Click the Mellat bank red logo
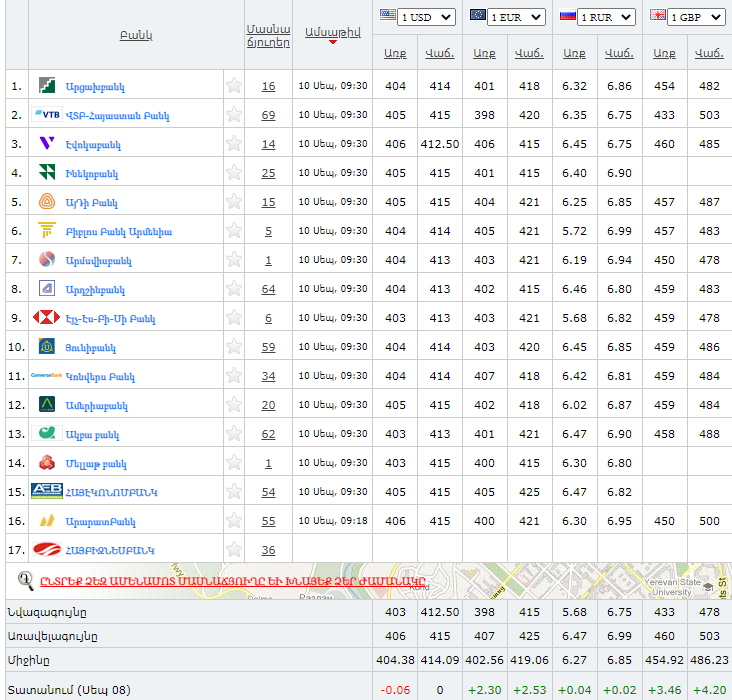Screen dimensions: 732x700 click(x=47, y=462)
